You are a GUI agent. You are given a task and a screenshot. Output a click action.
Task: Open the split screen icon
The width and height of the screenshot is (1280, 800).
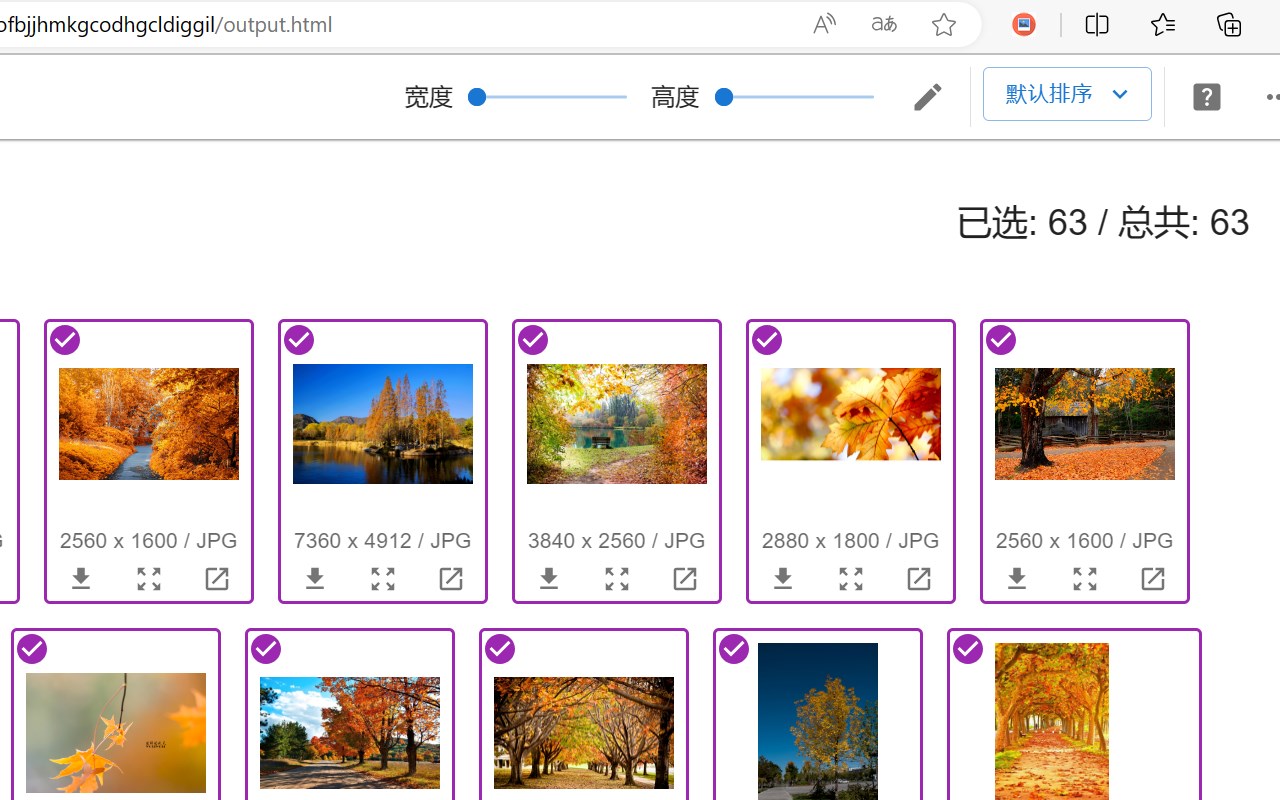1097,25
